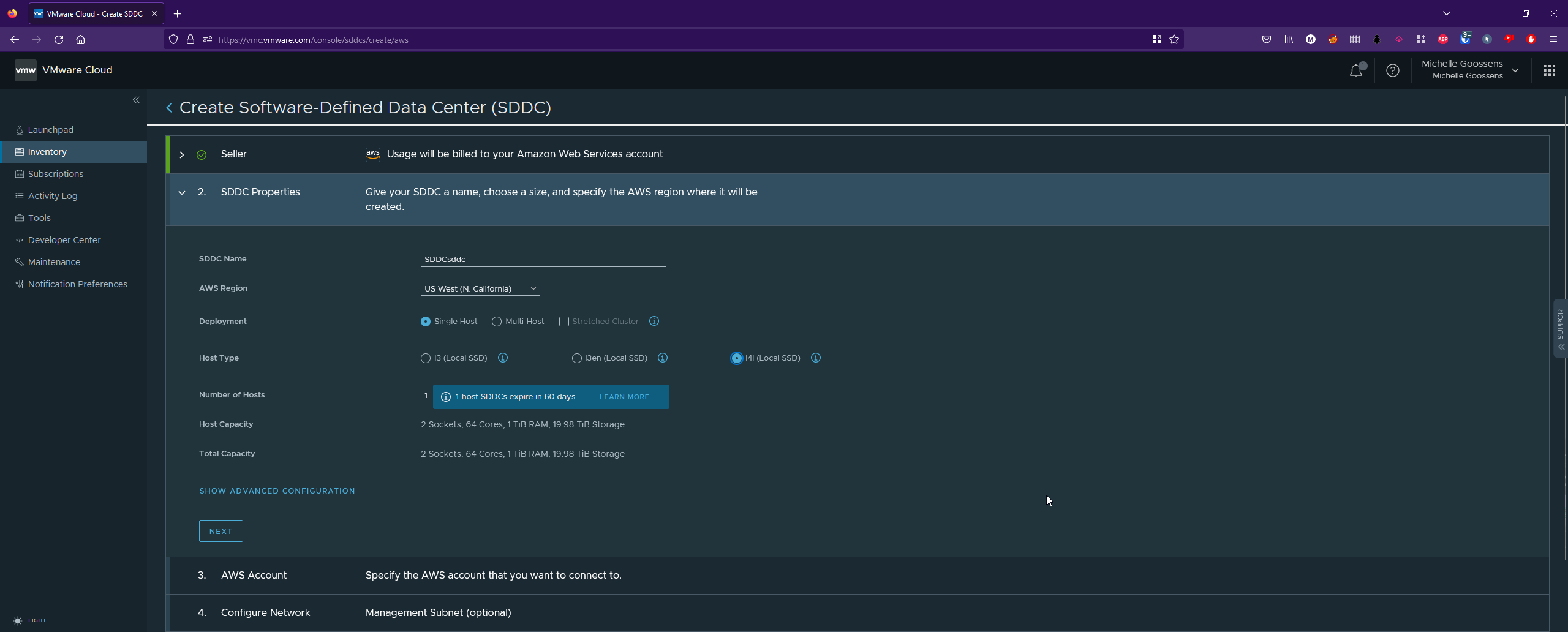1568x632 pixels.
Task: Show info for I3en host type
Action: [x=663, y=358]
